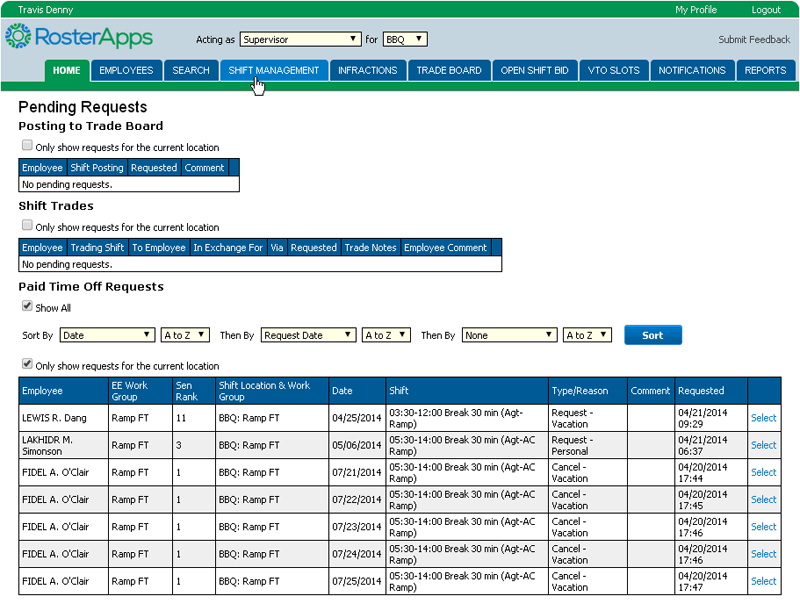The image size is (800, 601).
Task: Select the LEWIS R. Dang request row
Action: click(763, 418)
